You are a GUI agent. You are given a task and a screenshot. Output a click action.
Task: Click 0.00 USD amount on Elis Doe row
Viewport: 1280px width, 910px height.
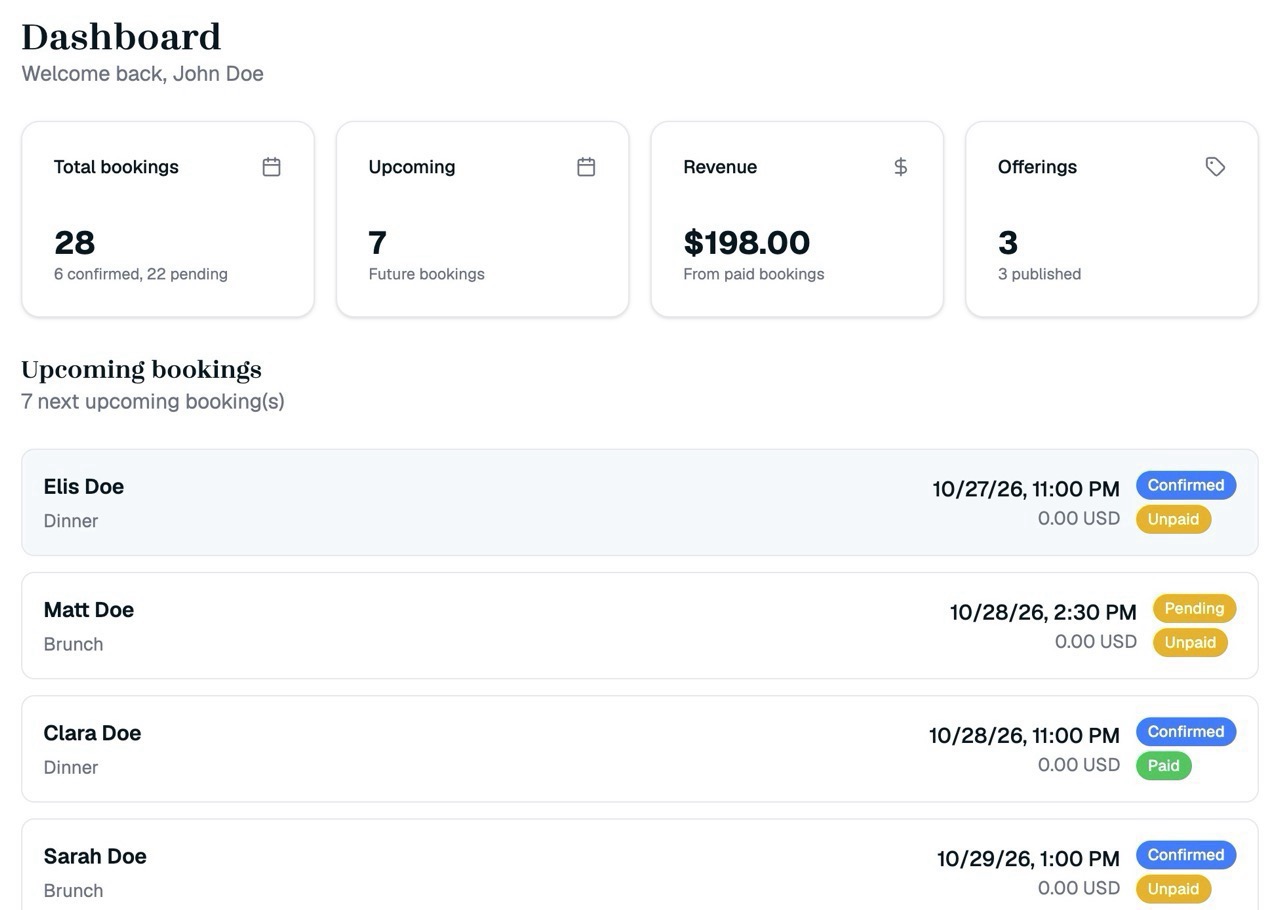coord(1078,518)
